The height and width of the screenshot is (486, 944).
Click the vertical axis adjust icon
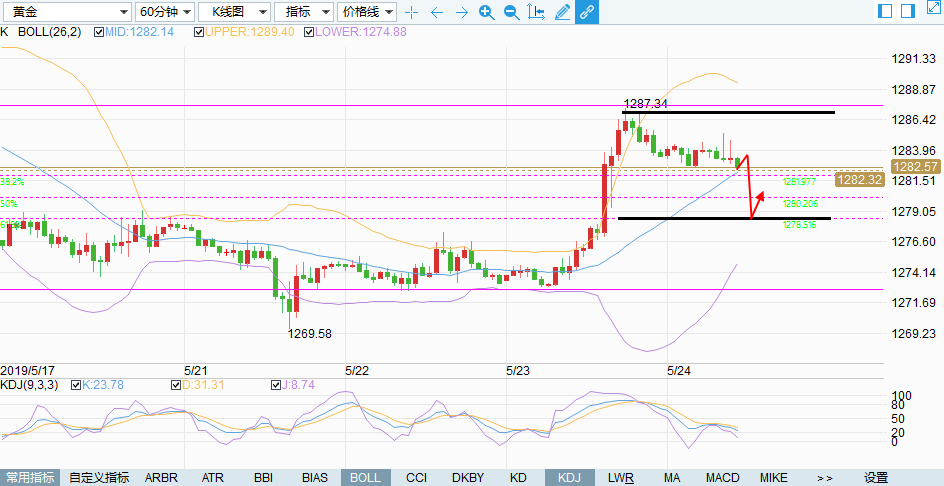(537, 12)
